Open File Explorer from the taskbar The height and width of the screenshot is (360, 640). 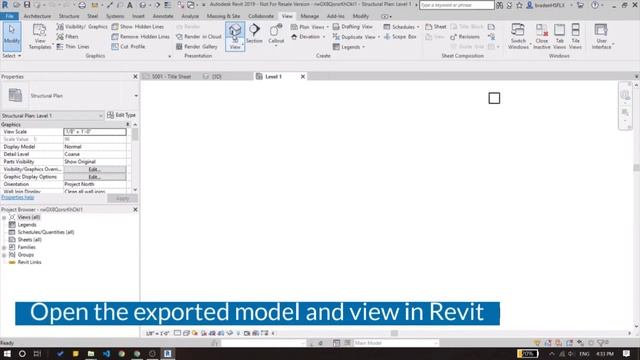click(x=91, y=353)
